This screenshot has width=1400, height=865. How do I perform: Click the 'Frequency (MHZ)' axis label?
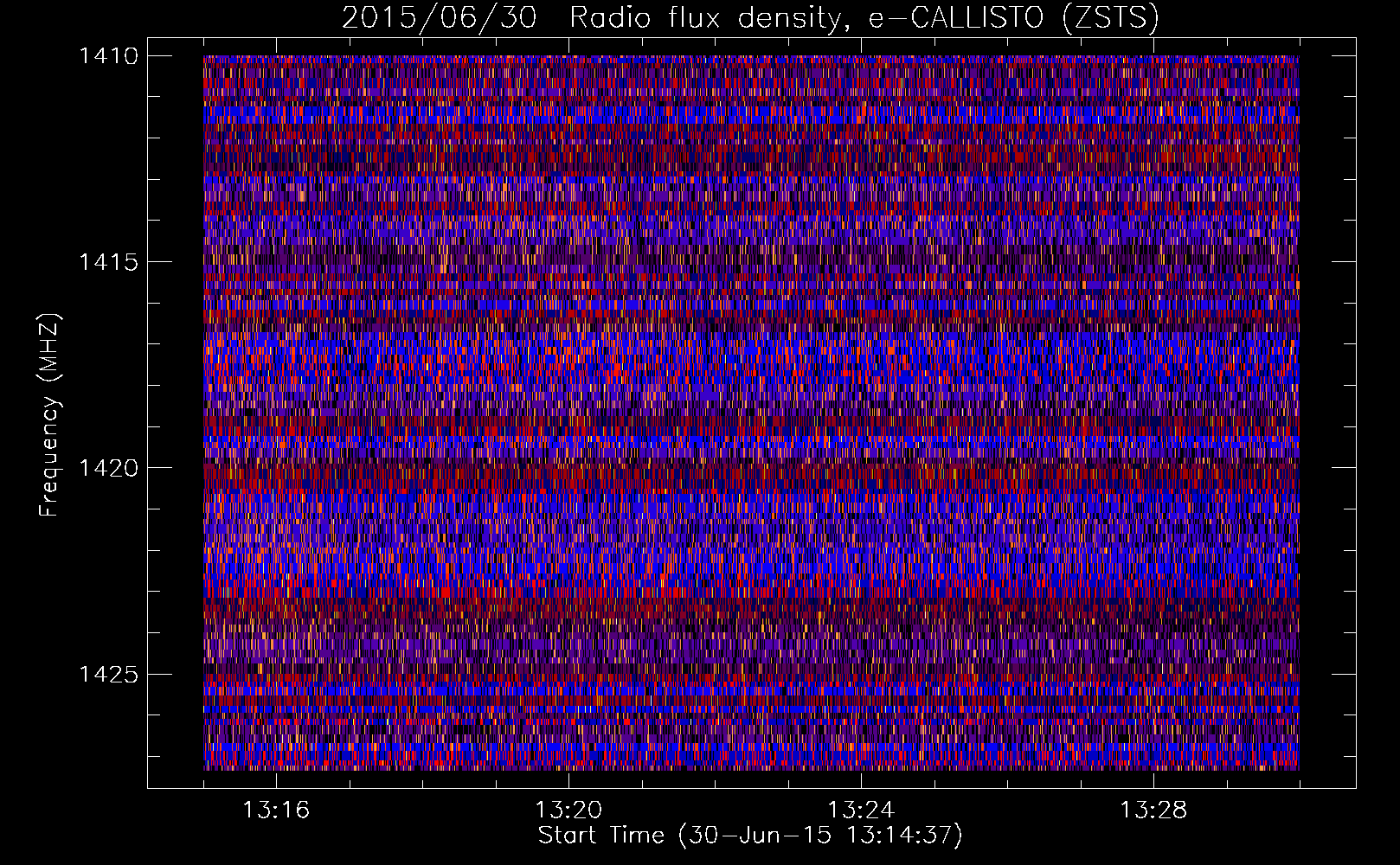pos(50,415)
